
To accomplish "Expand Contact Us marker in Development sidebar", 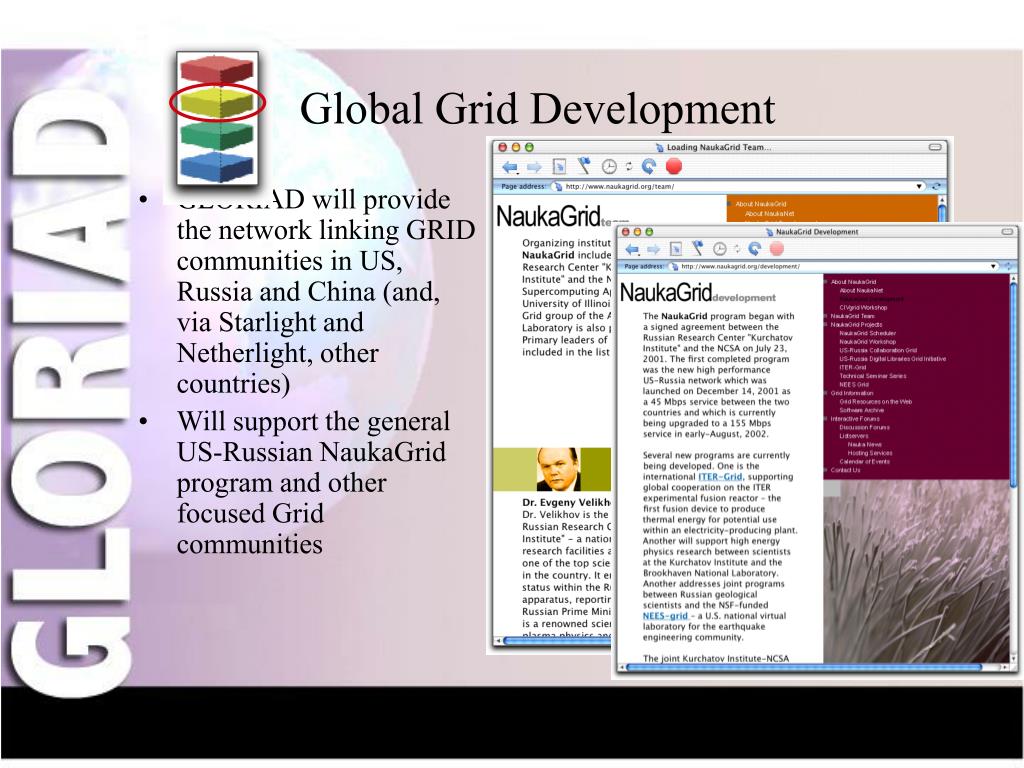I will point(825,470).
